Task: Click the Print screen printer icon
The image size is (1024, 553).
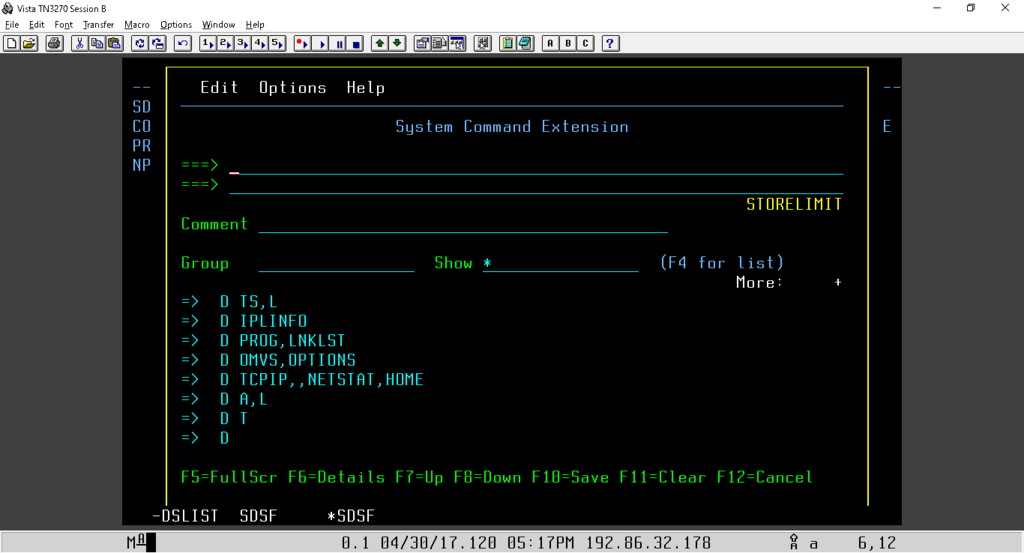Action: (x=55, y=44)
